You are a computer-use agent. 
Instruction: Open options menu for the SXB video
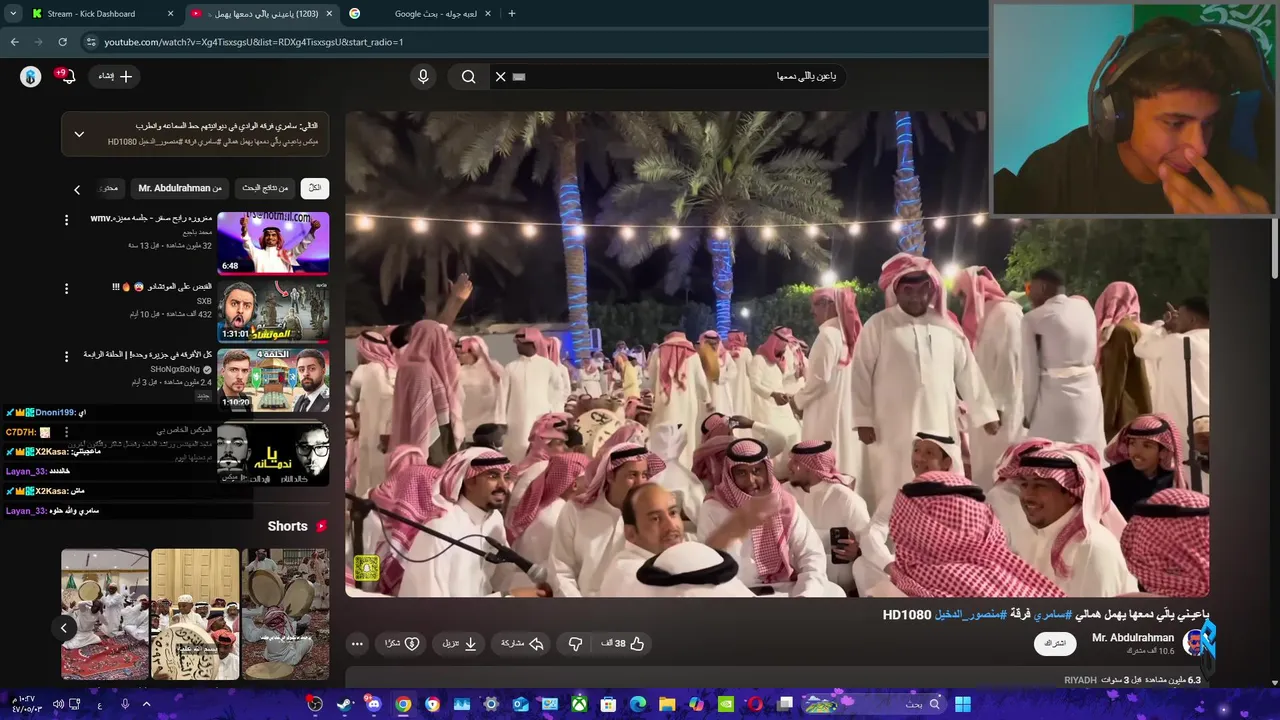click(x=67, y=289)
